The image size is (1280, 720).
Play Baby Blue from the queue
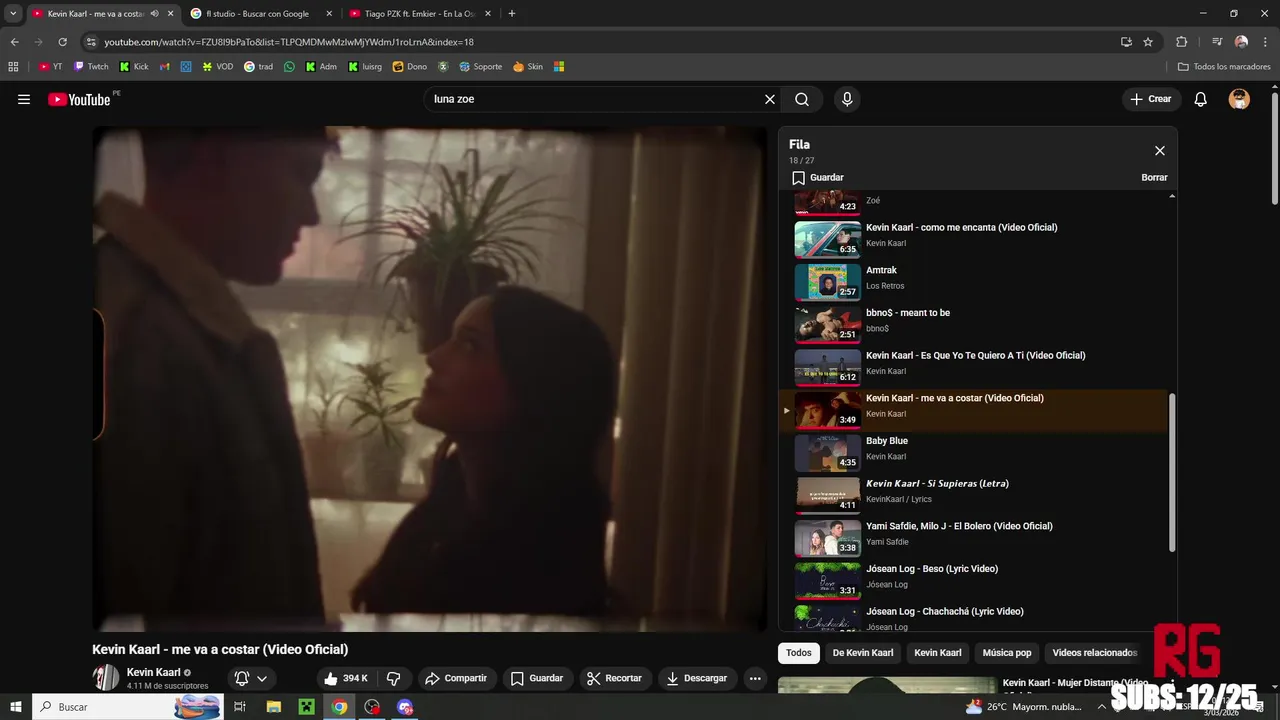(972, 452)
